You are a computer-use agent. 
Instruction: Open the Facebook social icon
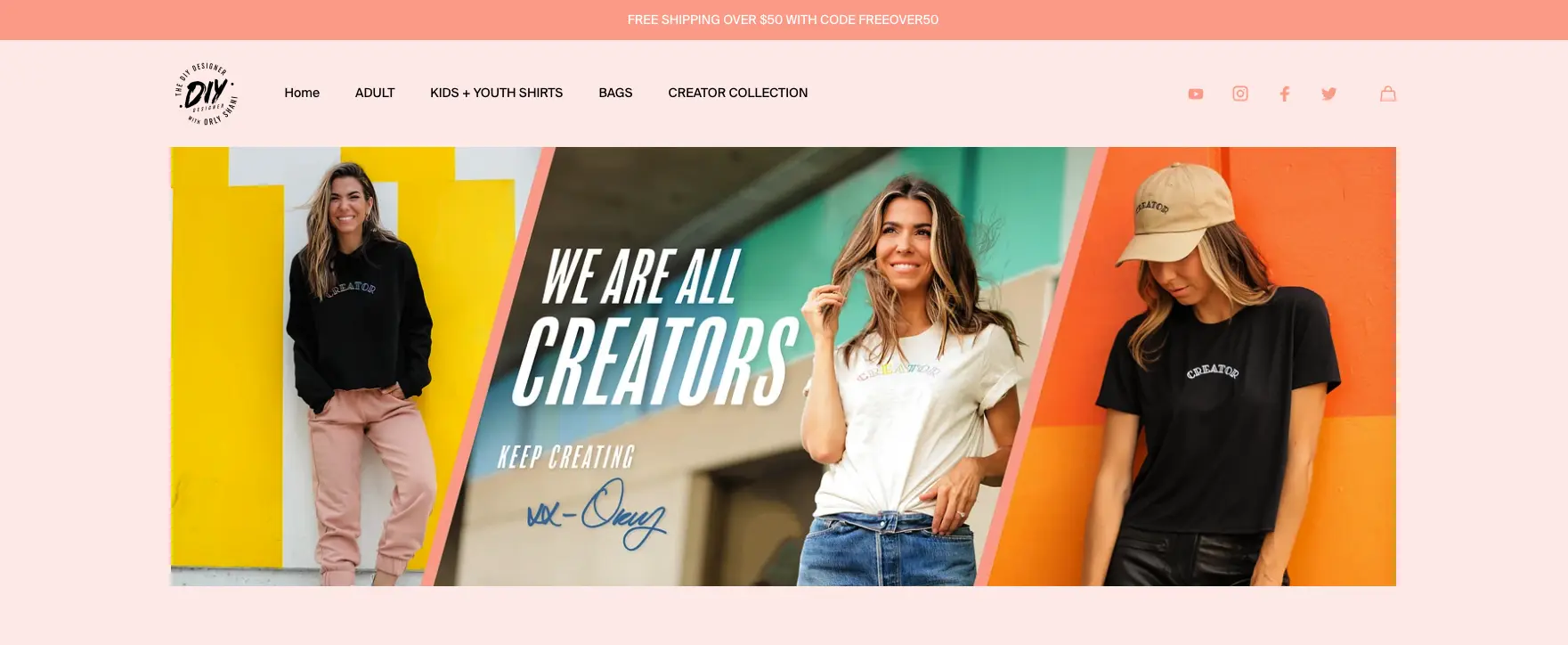click(1284, 94)
